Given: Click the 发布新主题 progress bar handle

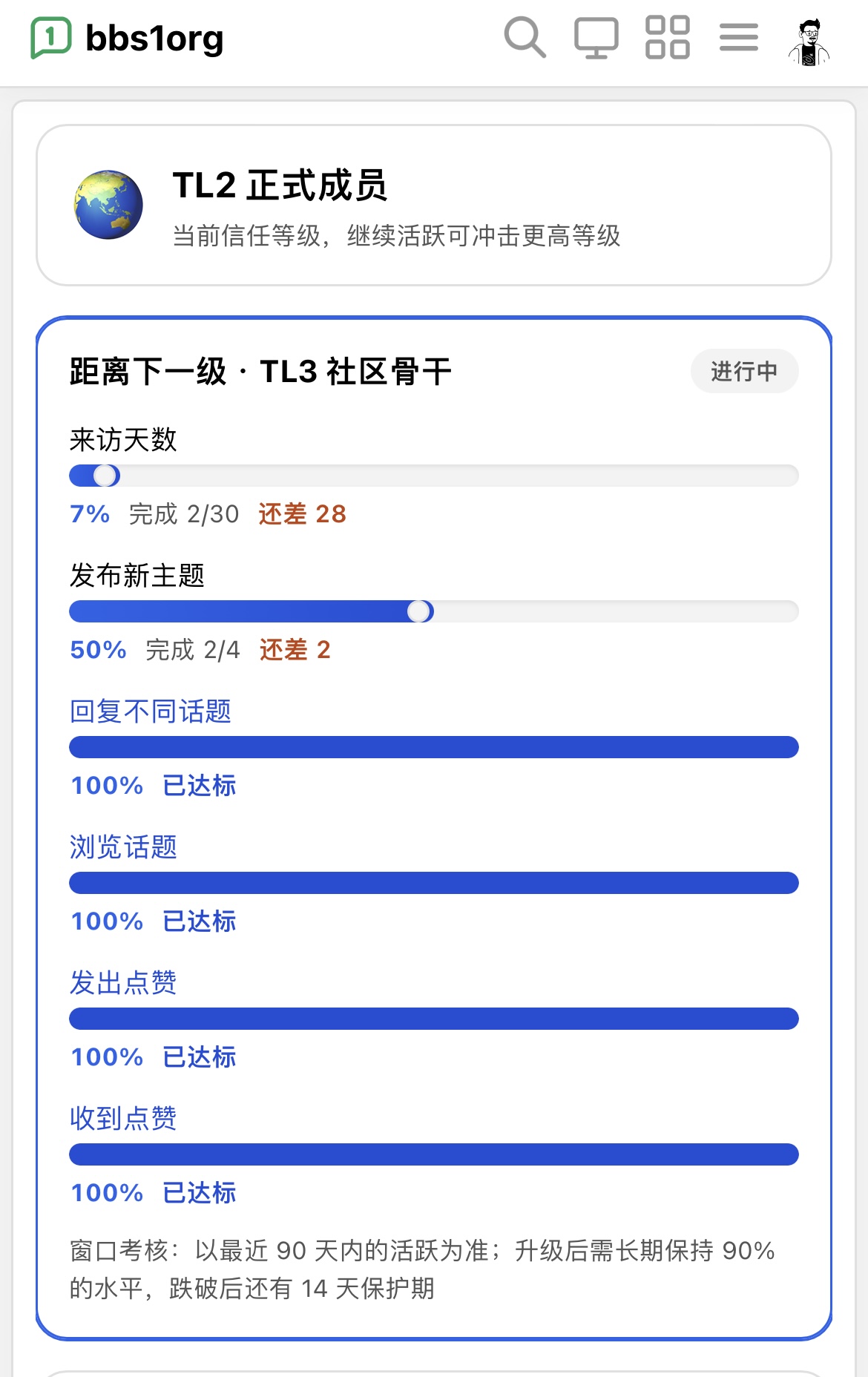Looking at the screenshot, I should 420,611.
